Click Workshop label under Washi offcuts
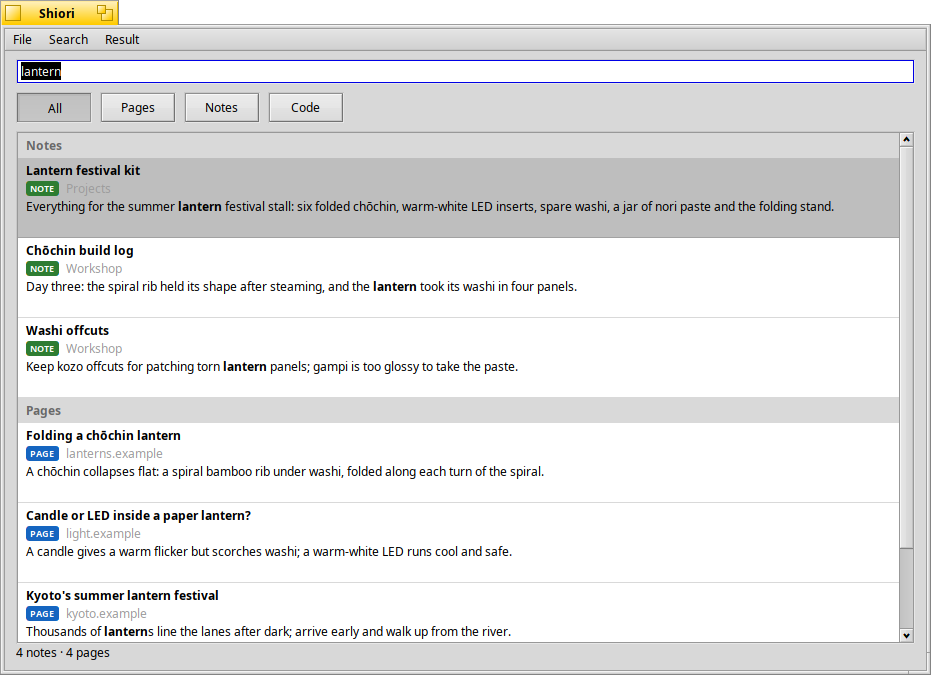Viewport: 931px width, 675px height. pos(94,348)
